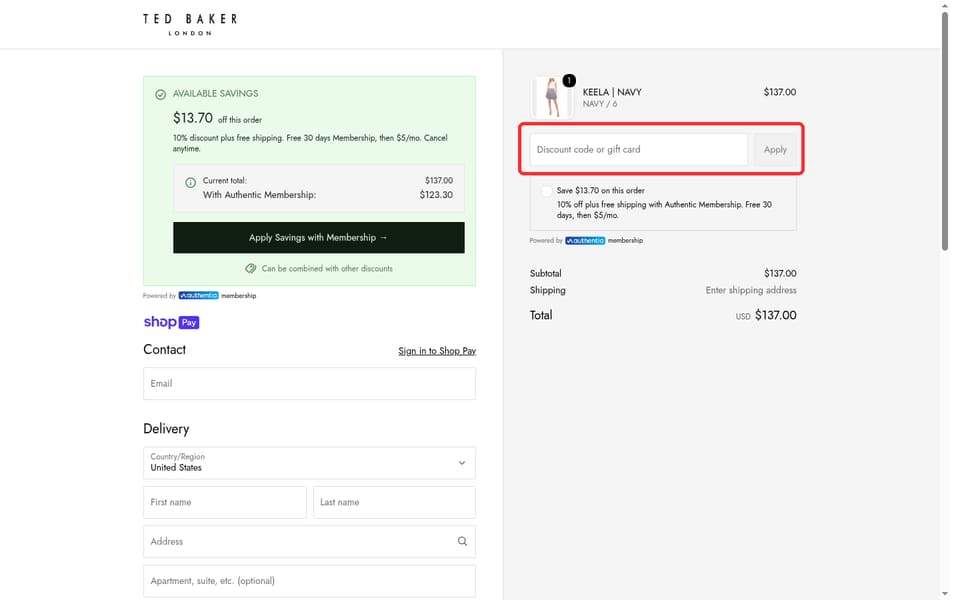Tick the Save $13.70 on this order checkbox

[546, 191]
